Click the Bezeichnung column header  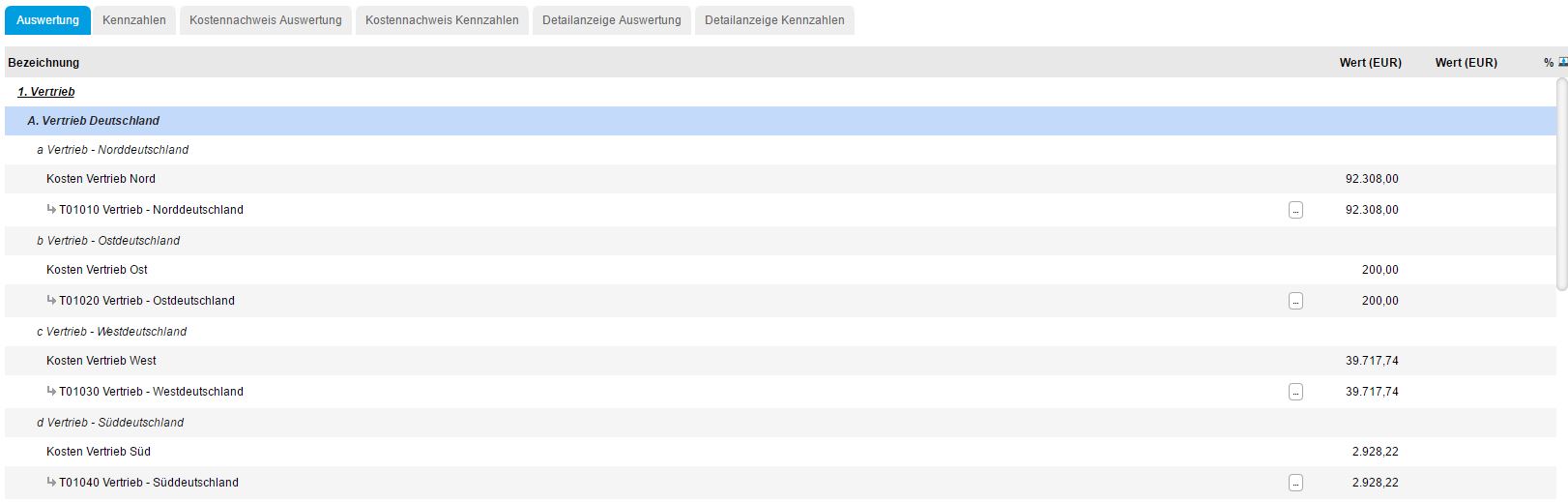tap(44, 63)
